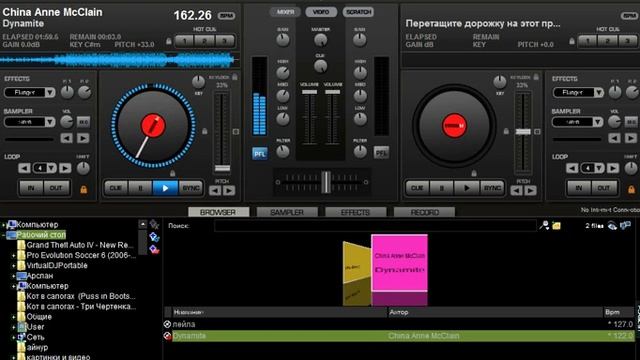Open the BROWSER tab

pyautogui.click(x=218, y=212)
